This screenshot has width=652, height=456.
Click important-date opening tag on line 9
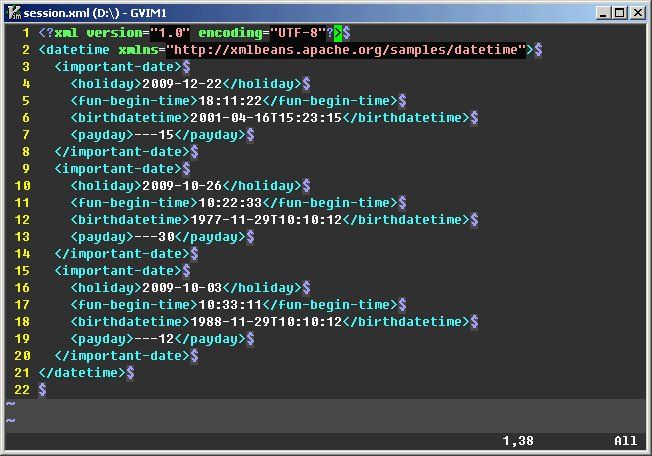pyautogui.click(x=118, y=169)
